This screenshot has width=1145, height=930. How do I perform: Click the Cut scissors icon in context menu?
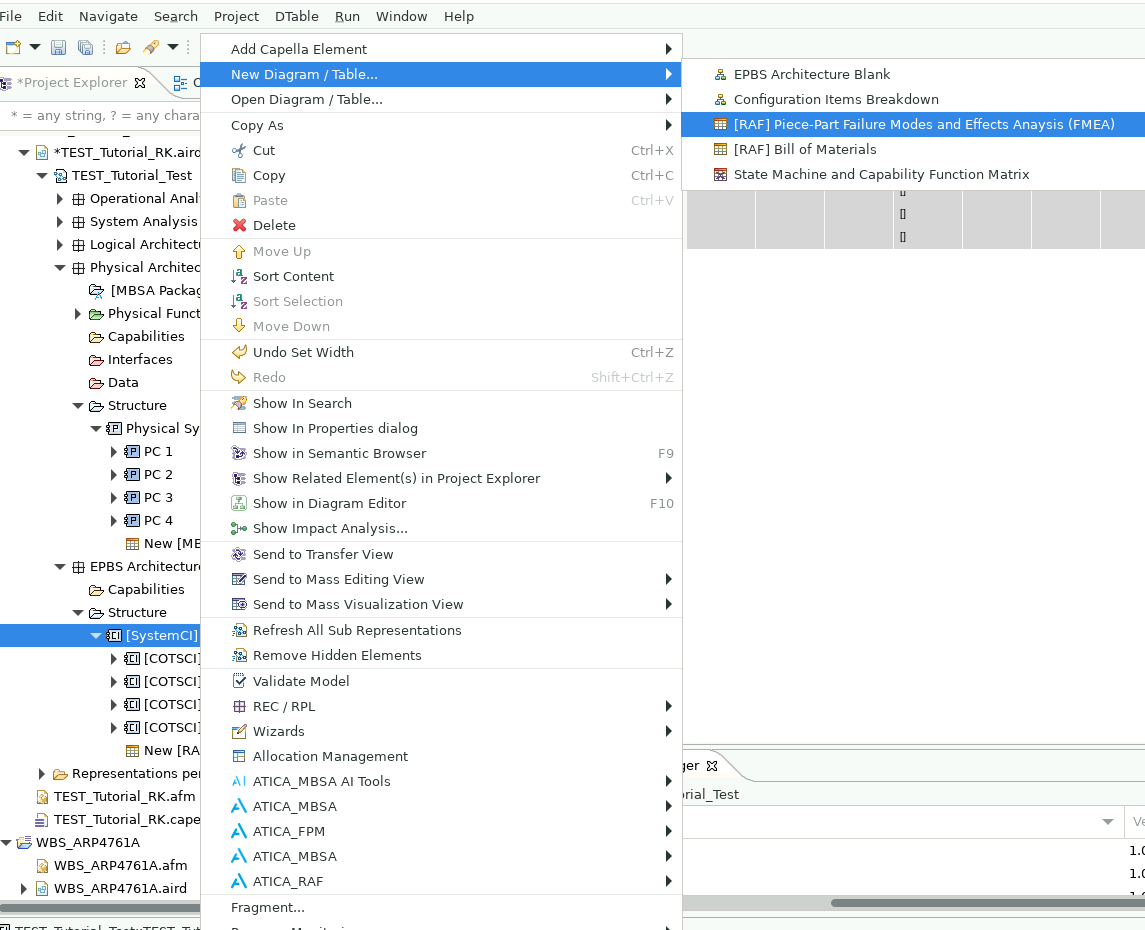tap(239, 150)
